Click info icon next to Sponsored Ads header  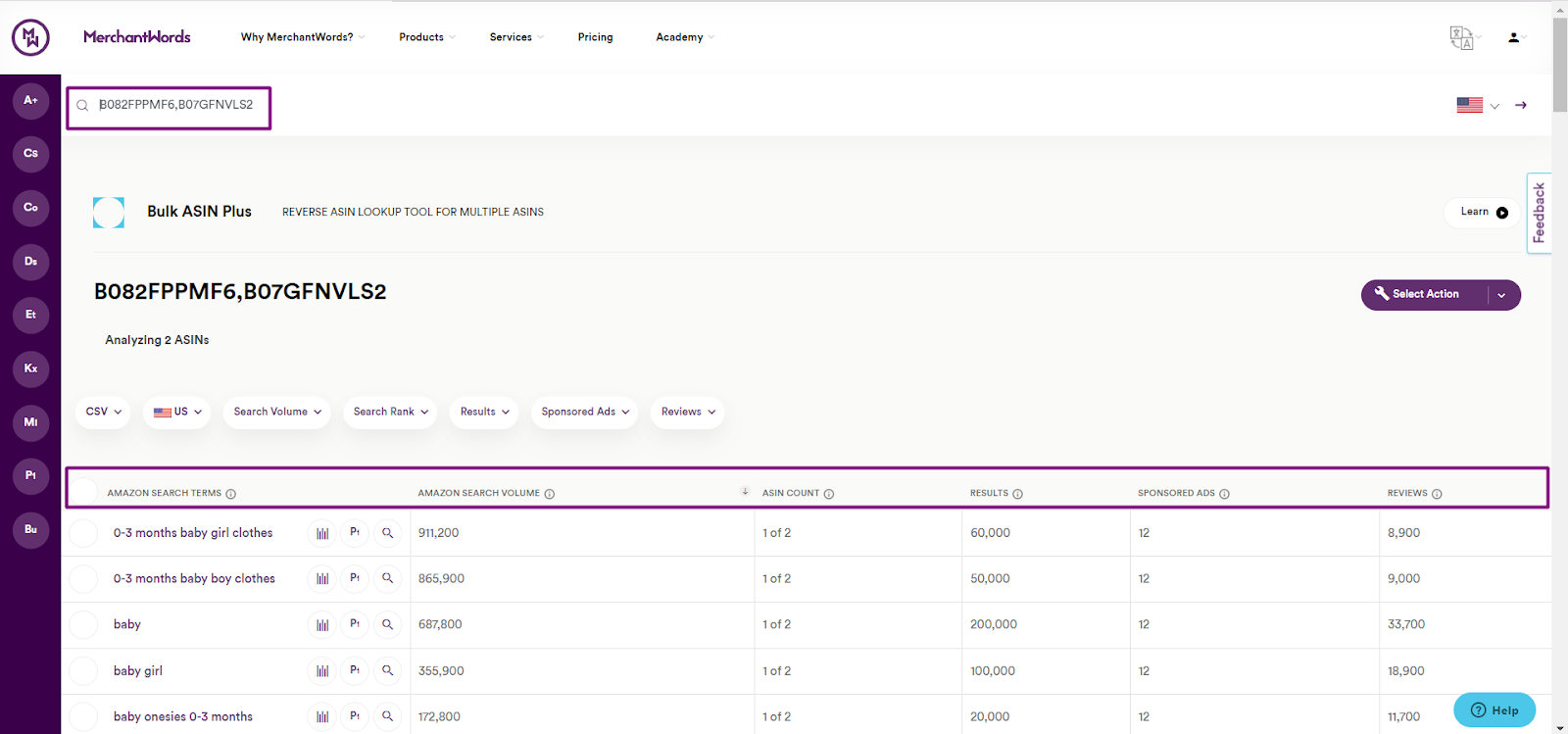click(x=1224, y=494)
